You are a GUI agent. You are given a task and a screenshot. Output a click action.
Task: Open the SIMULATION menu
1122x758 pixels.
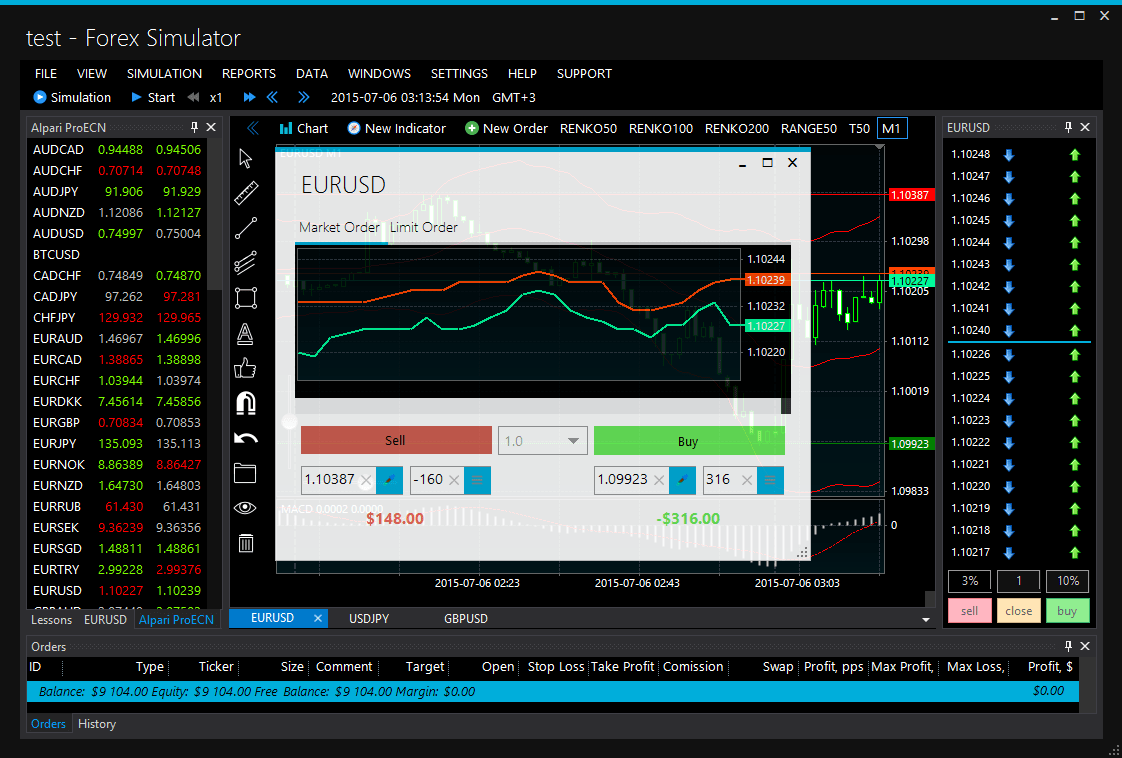164,73
